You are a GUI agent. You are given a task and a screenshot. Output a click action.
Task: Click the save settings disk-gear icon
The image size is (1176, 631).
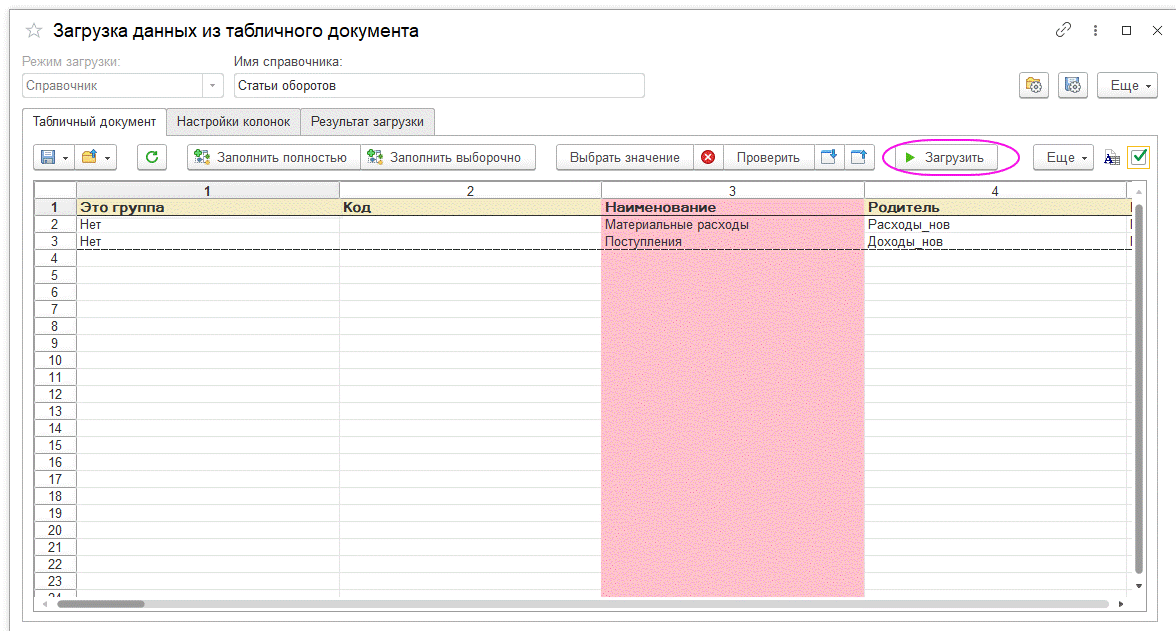[1072, 86]
